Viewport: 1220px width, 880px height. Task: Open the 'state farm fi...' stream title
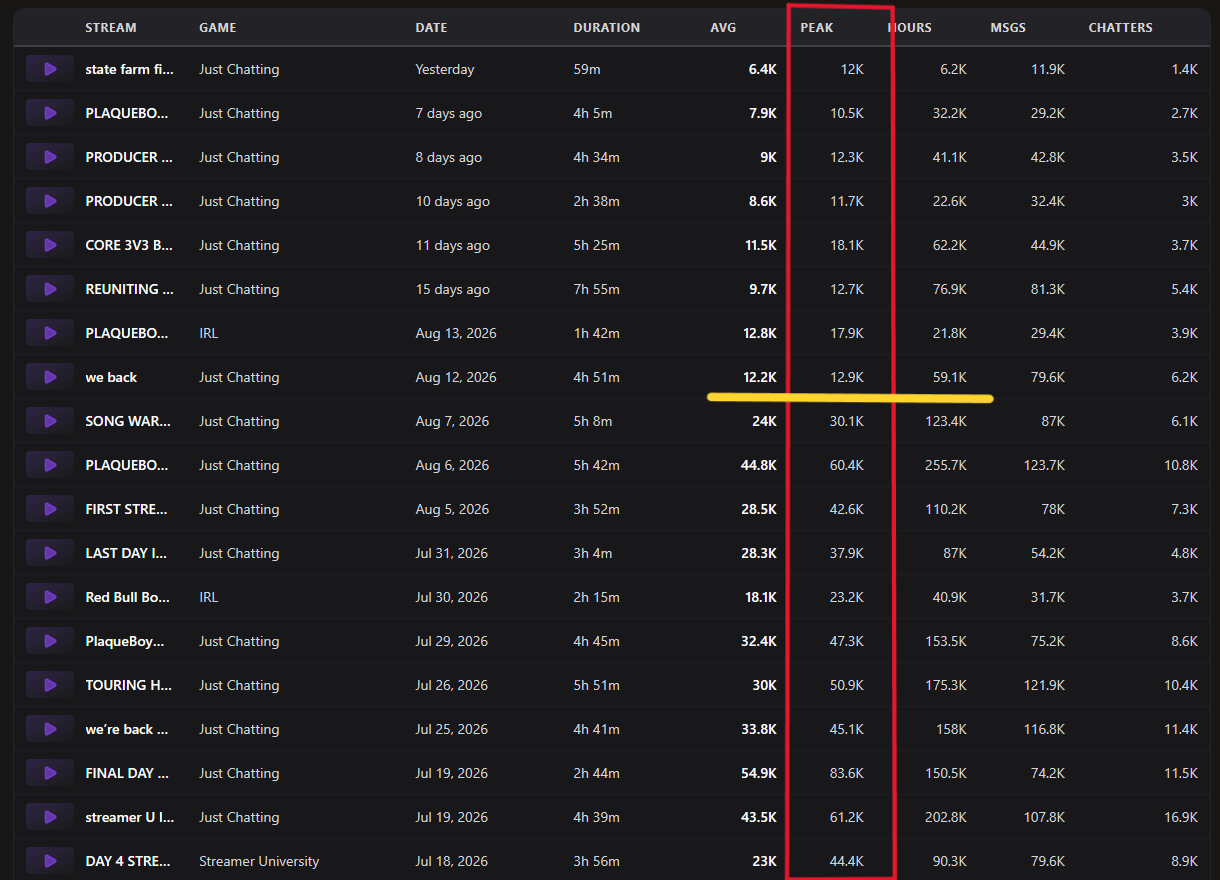pos(130,69)
